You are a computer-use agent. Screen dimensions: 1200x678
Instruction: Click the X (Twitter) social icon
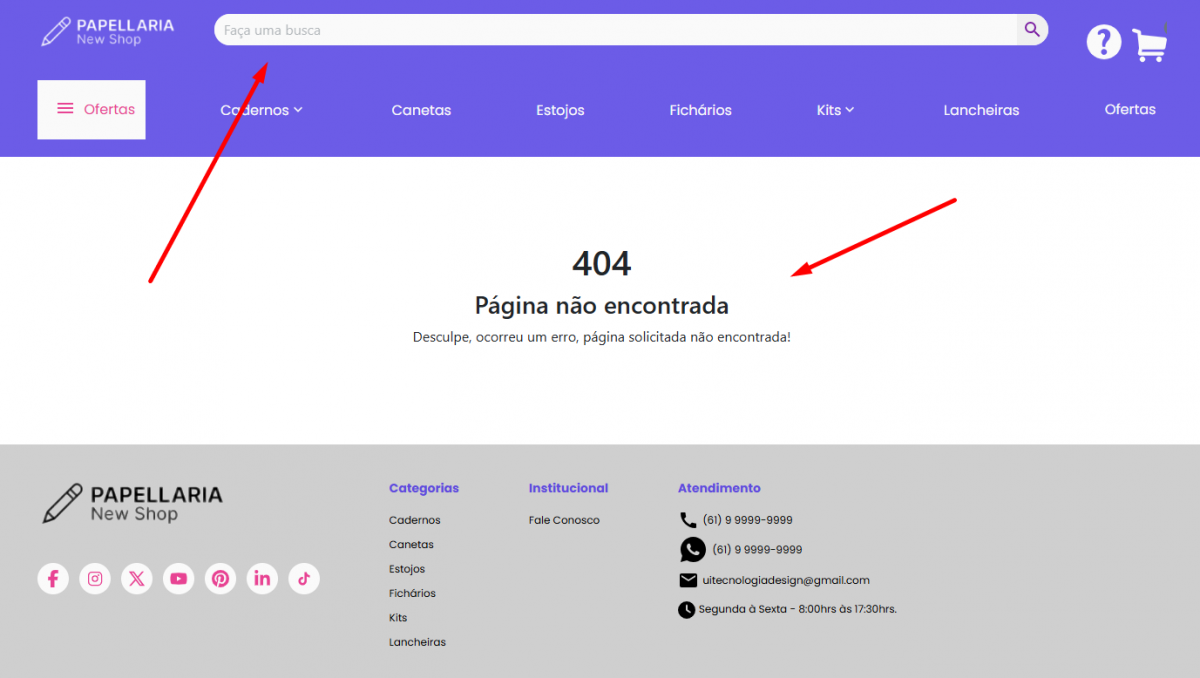tap(137, 578)
